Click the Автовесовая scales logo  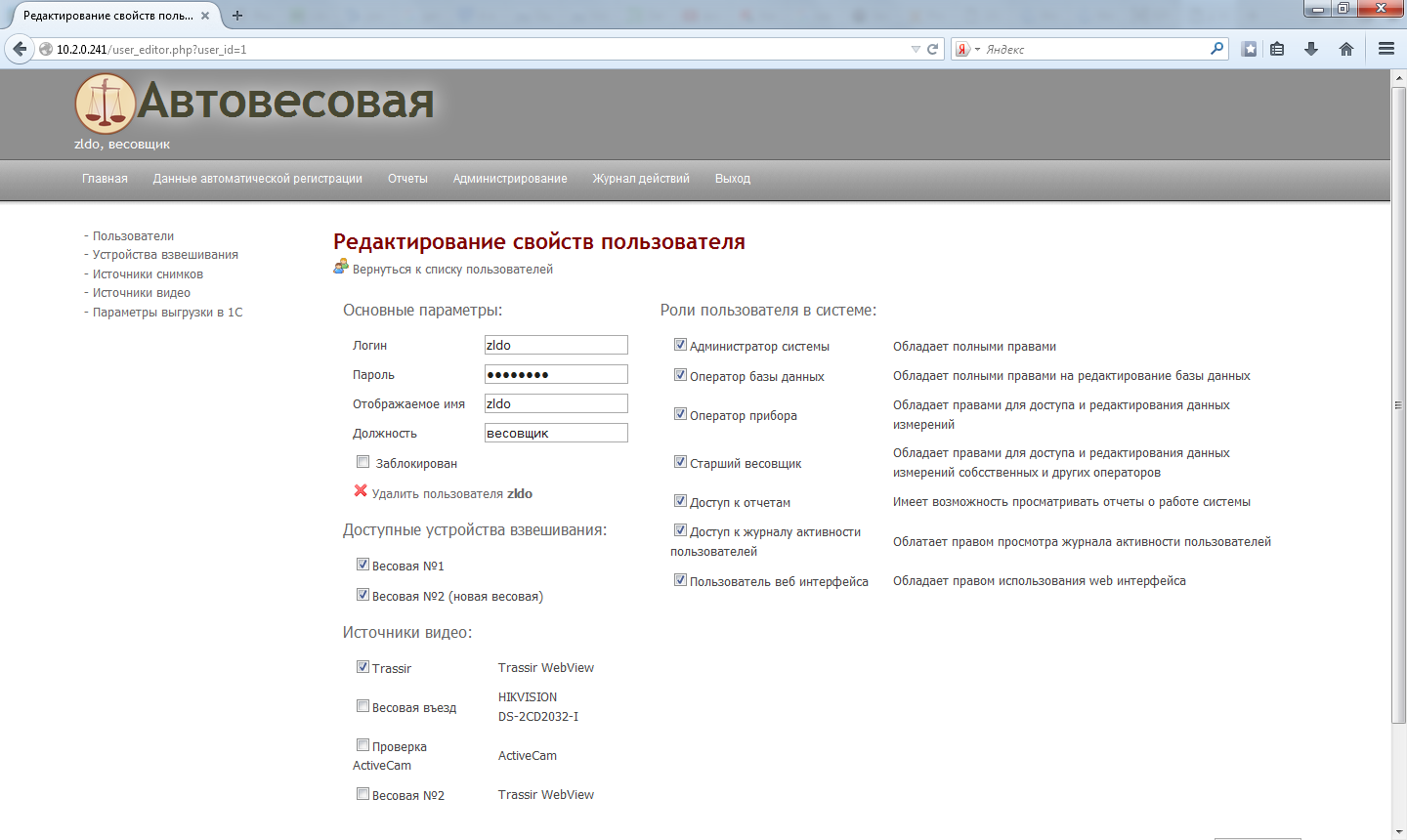coord(105,104)
